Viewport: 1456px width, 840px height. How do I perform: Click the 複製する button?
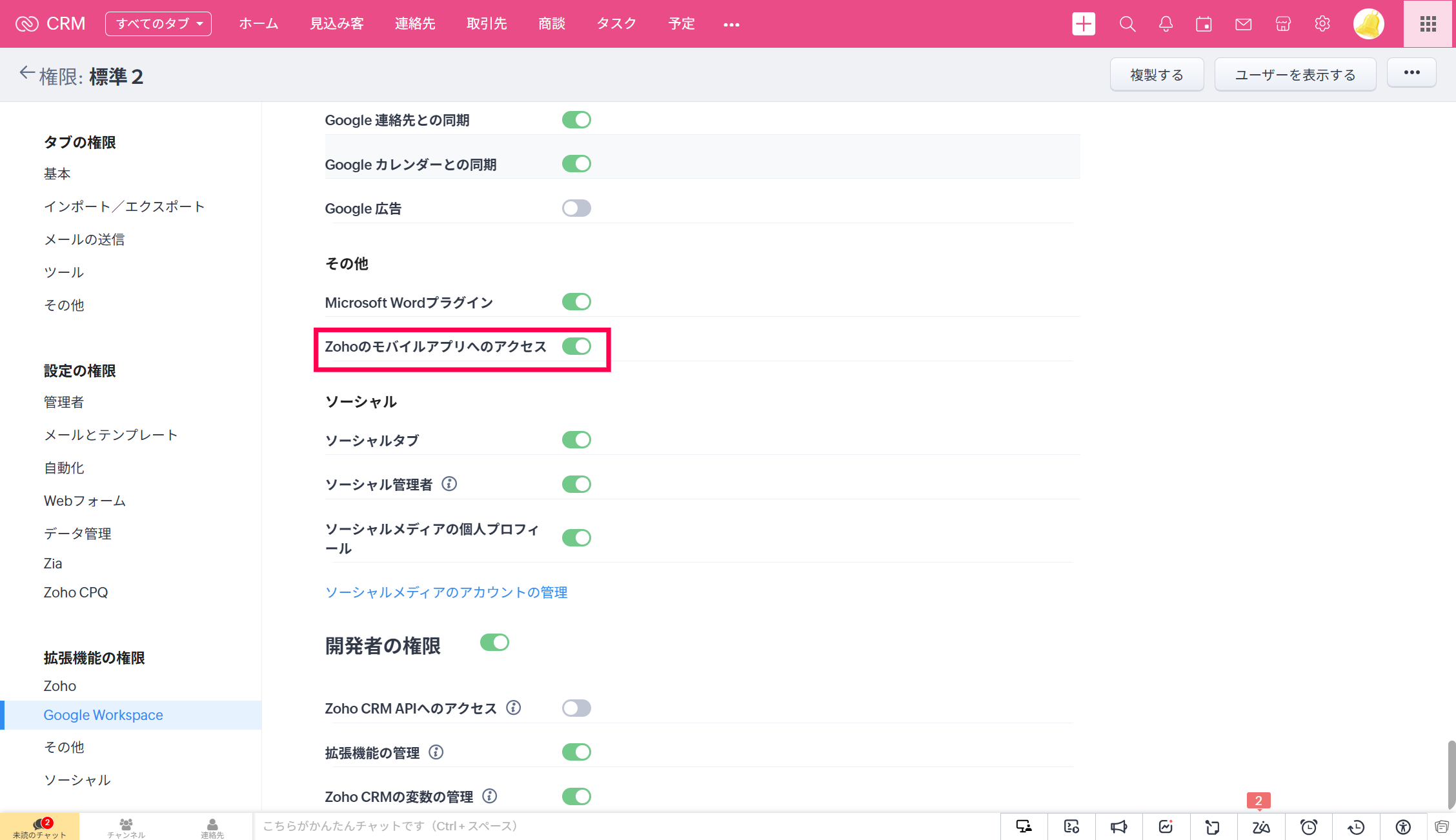(x=1157, y=75)
